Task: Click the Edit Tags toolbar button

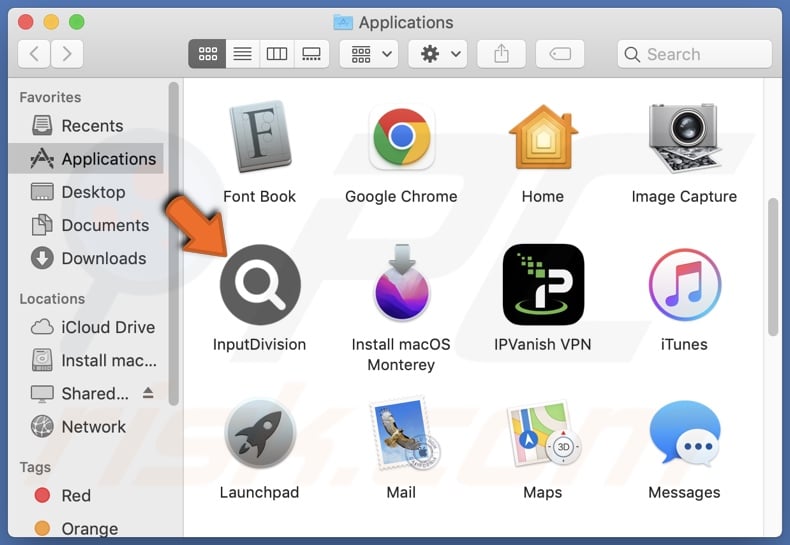Action: tap(560, 53)
